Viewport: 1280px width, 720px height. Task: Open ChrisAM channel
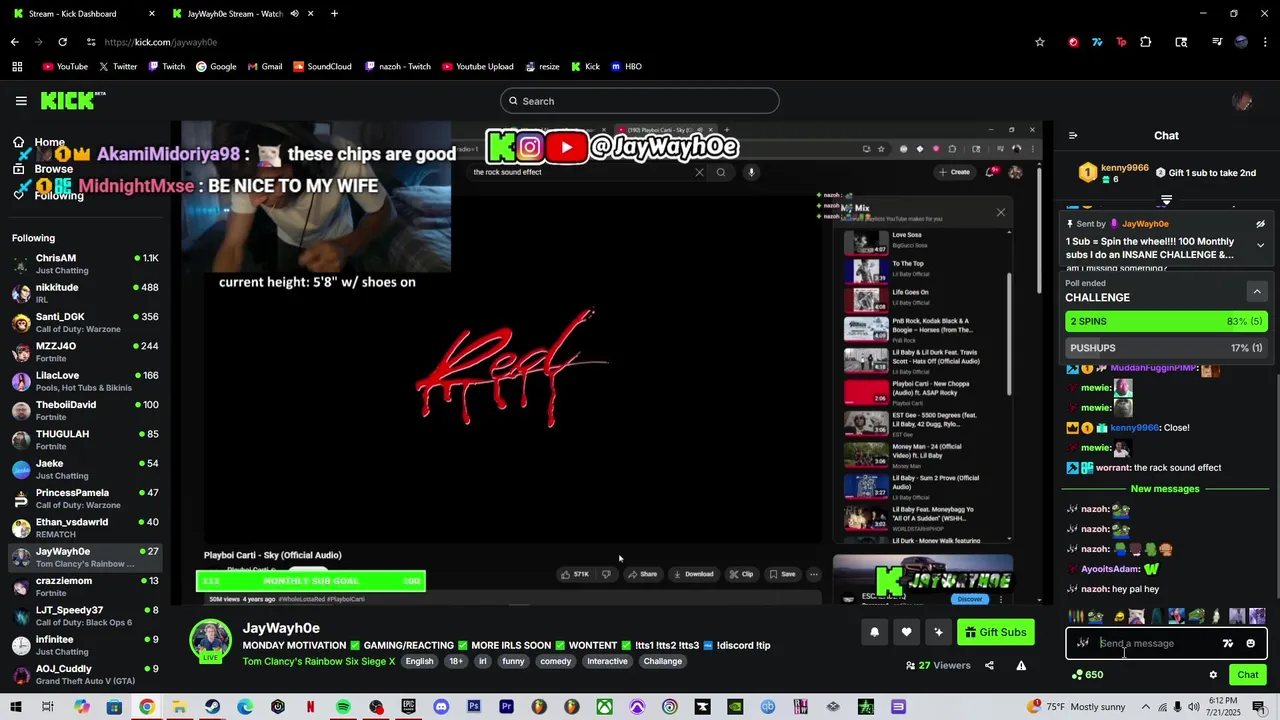(85, 264)
